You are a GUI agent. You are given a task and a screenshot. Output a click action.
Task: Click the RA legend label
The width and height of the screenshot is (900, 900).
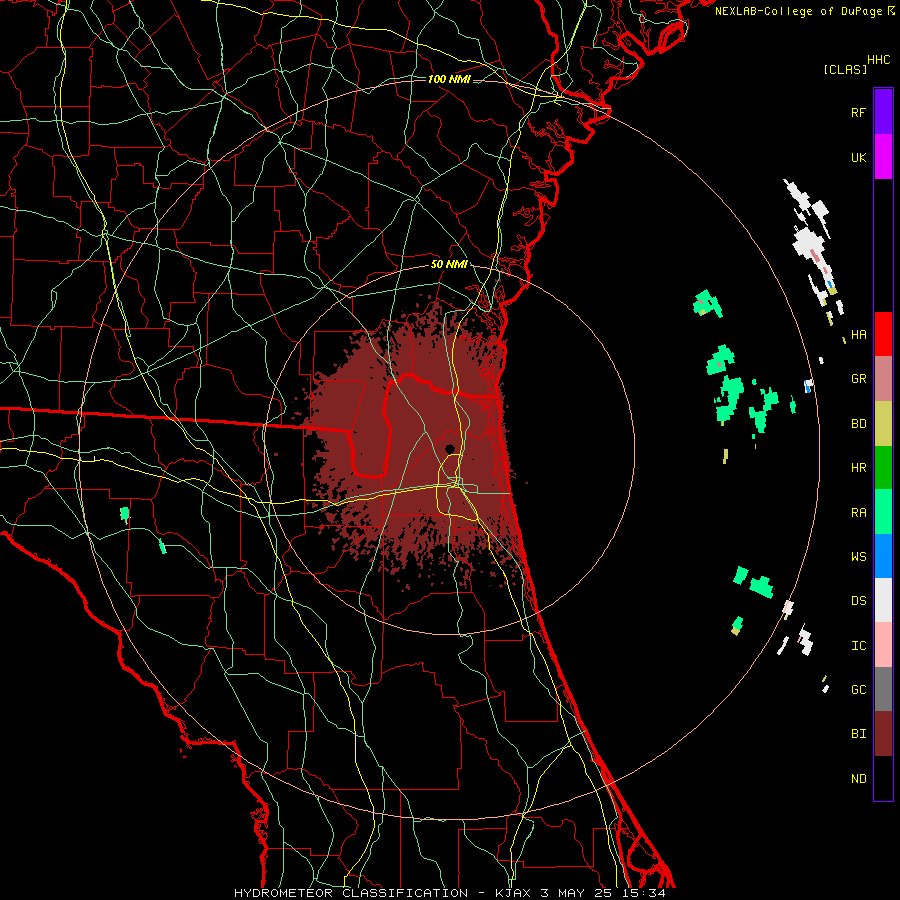coord(858,512)
